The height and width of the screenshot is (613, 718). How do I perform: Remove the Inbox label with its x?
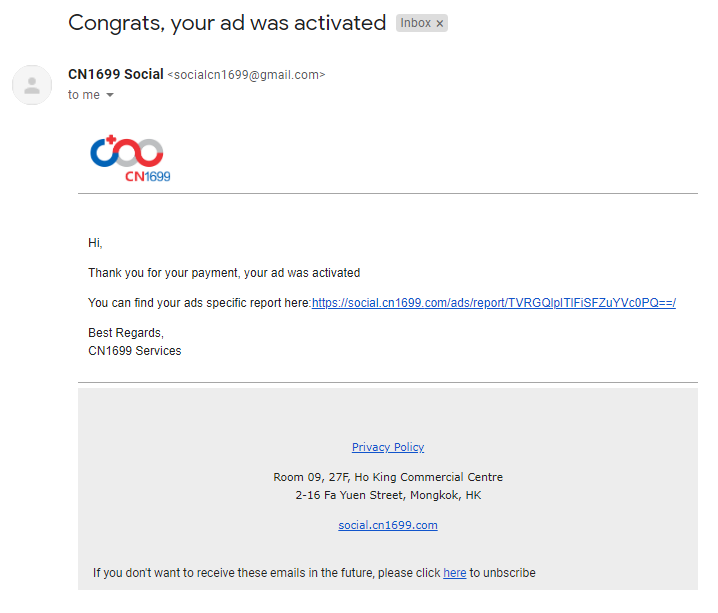[440, 23]
